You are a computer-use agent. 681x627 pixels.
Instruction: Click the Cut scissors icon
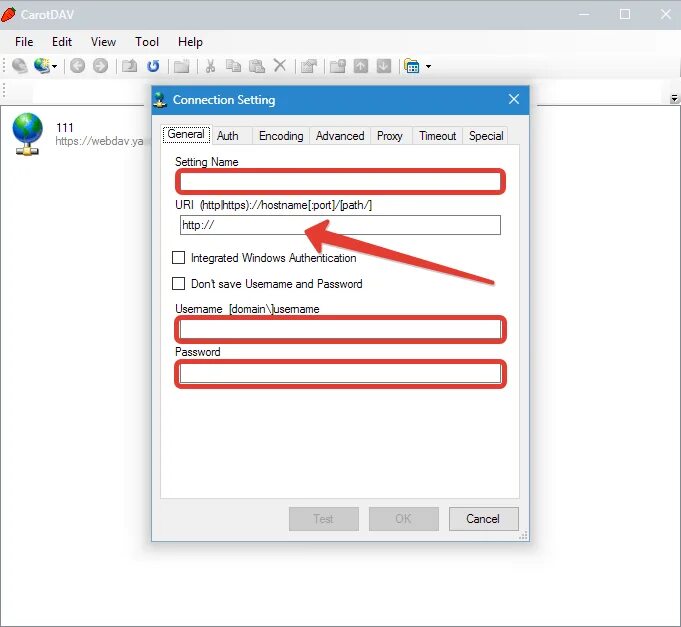[x=210, y=66]
